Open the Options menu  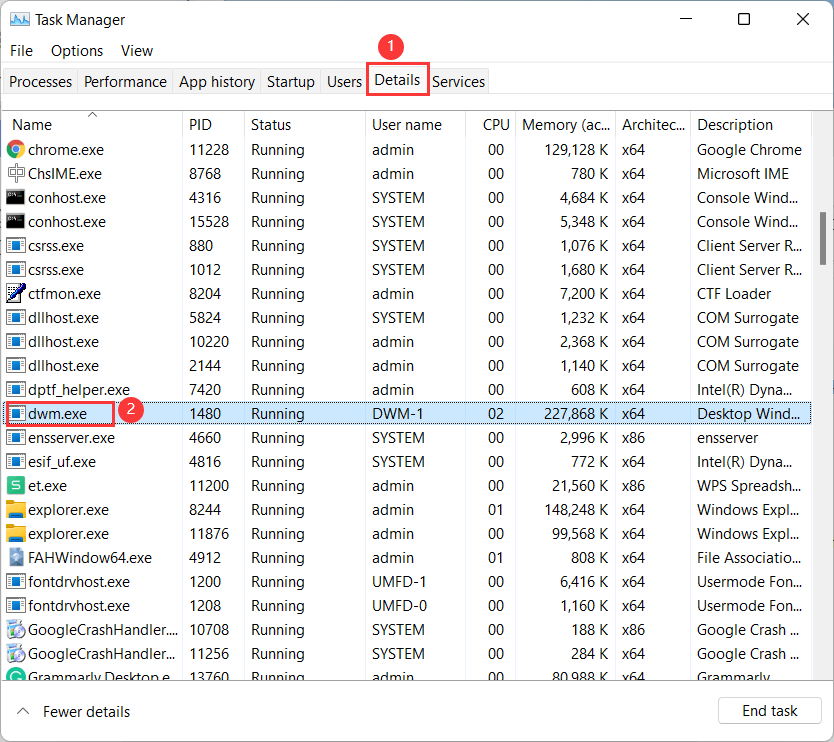[x=77, y=51]
